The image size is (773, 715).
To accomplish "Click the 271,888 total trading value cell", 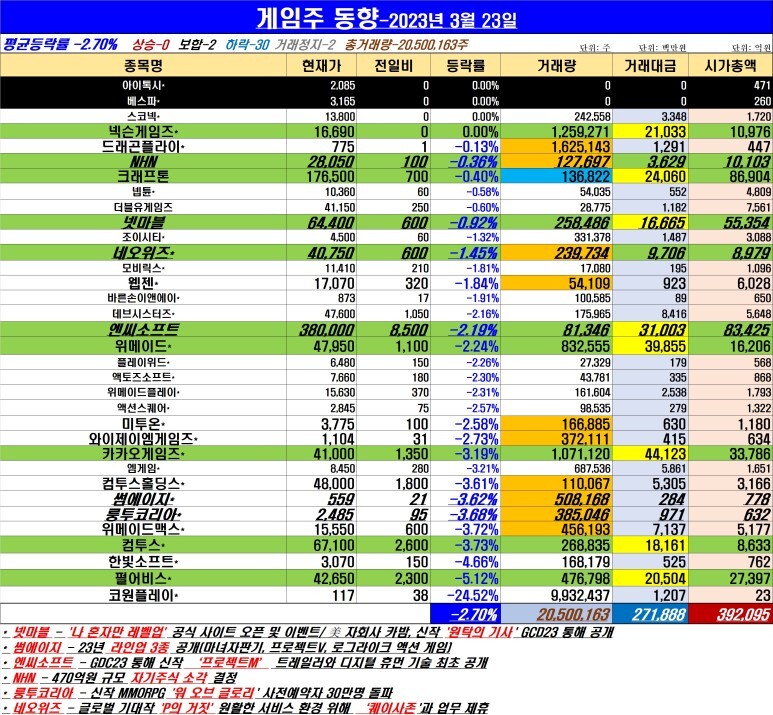I will 650,614.
